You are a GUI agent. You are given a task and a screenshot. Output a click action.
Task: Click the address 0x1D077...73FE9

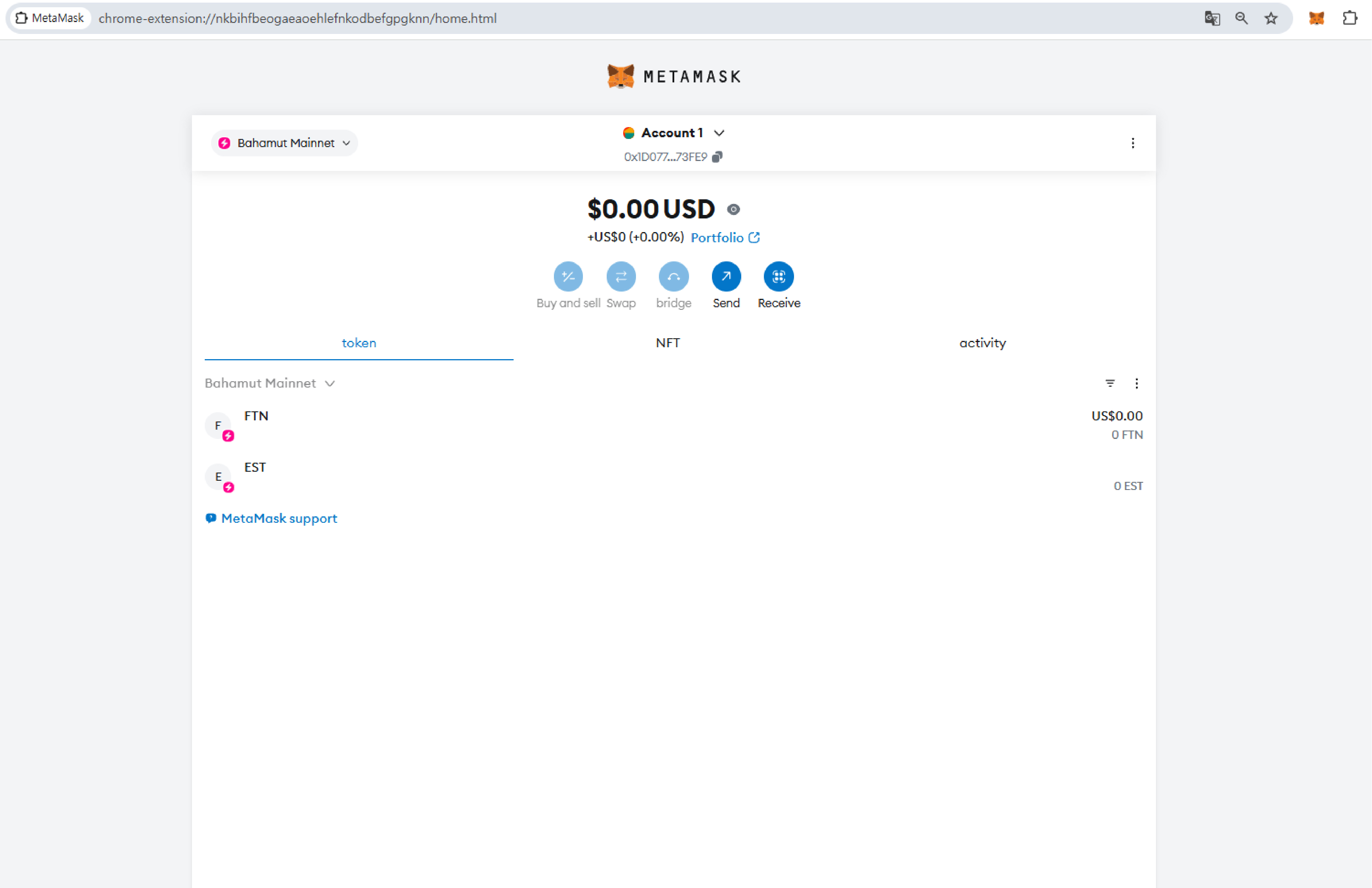tap(665, 157)
